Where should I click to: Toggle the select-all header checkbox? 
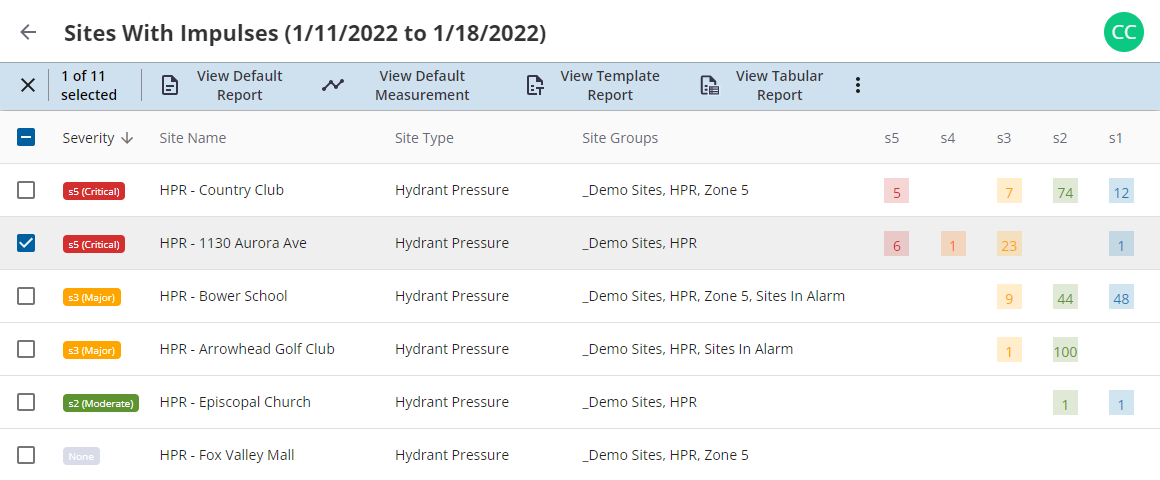pyautogui.click(x=26, y=138)
